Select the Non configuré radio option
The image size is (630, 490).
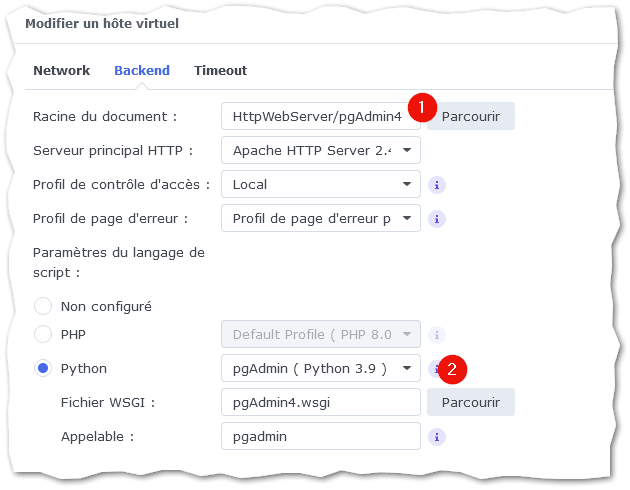click(x=43, y=306)
